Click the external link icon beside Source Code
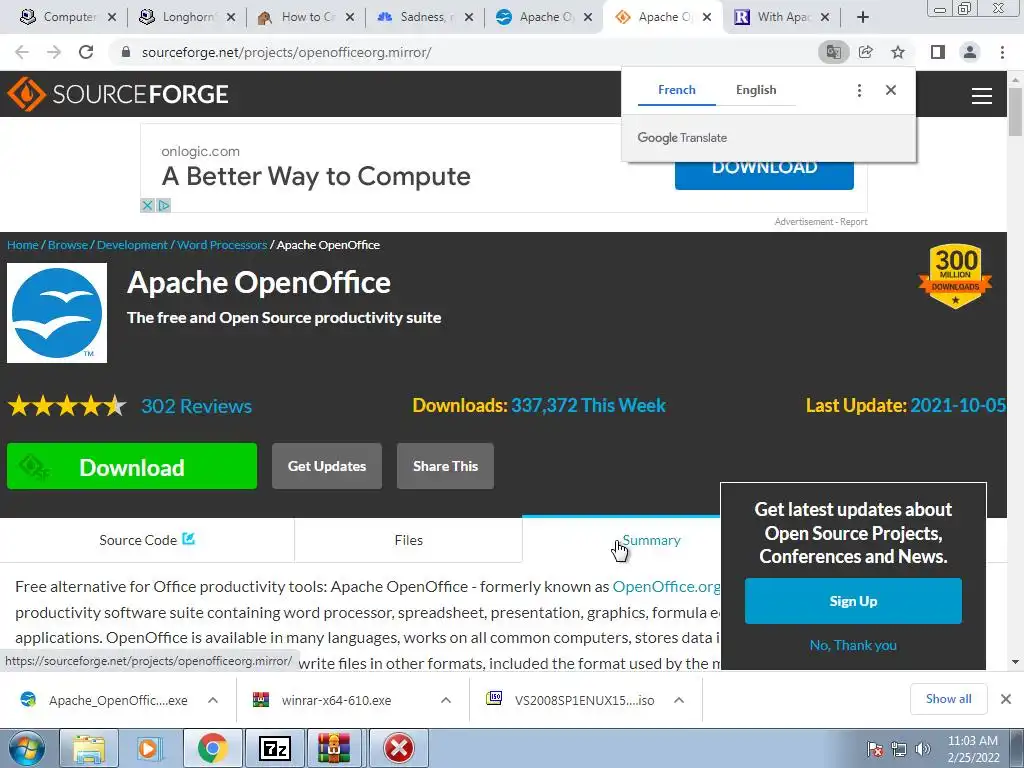The image size is (1024, 768). tap(189, 539)
